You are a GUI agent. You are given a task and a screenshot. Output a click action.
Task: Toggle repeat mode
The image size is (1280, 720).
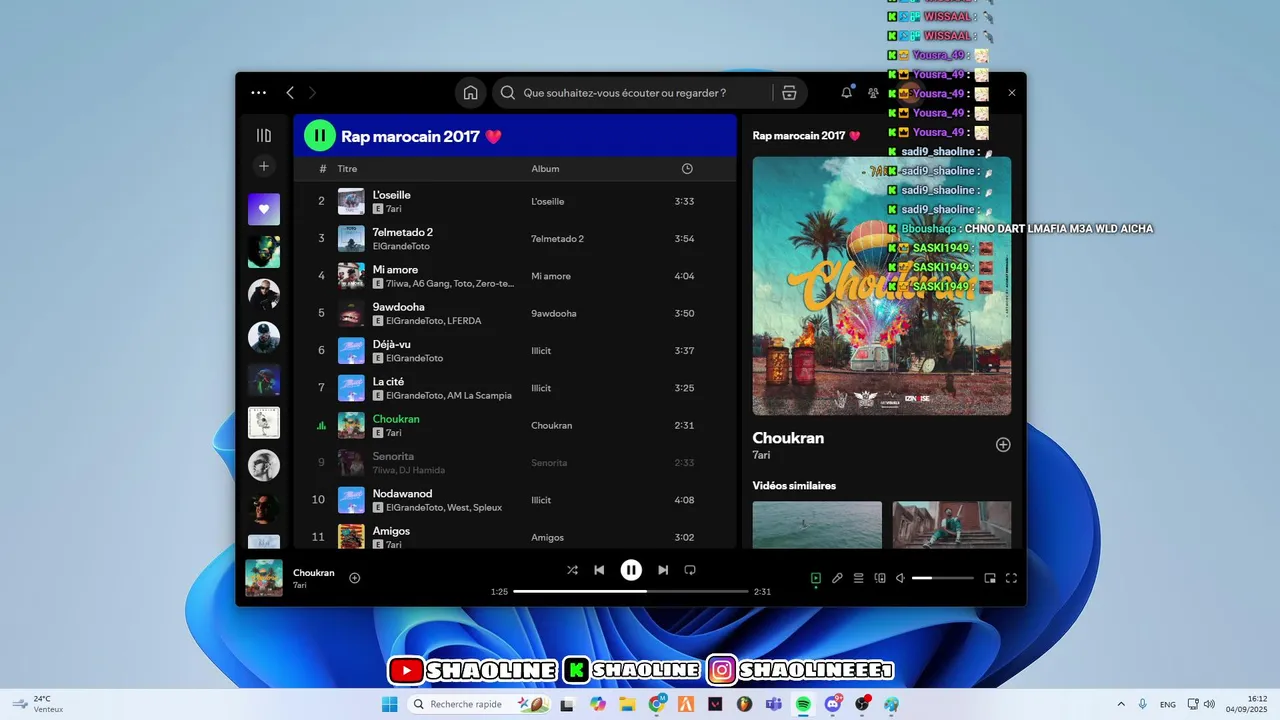click(690, 570)
